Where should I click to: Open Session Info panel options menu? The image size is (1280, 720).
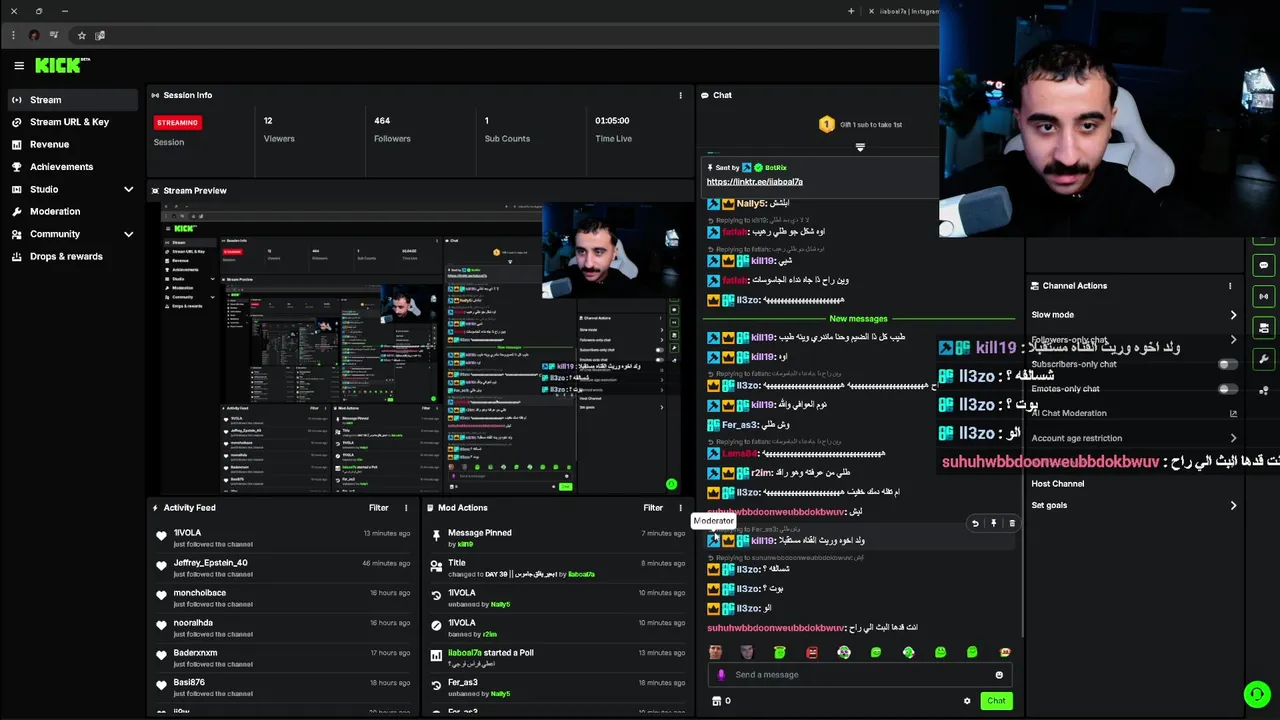680,95
